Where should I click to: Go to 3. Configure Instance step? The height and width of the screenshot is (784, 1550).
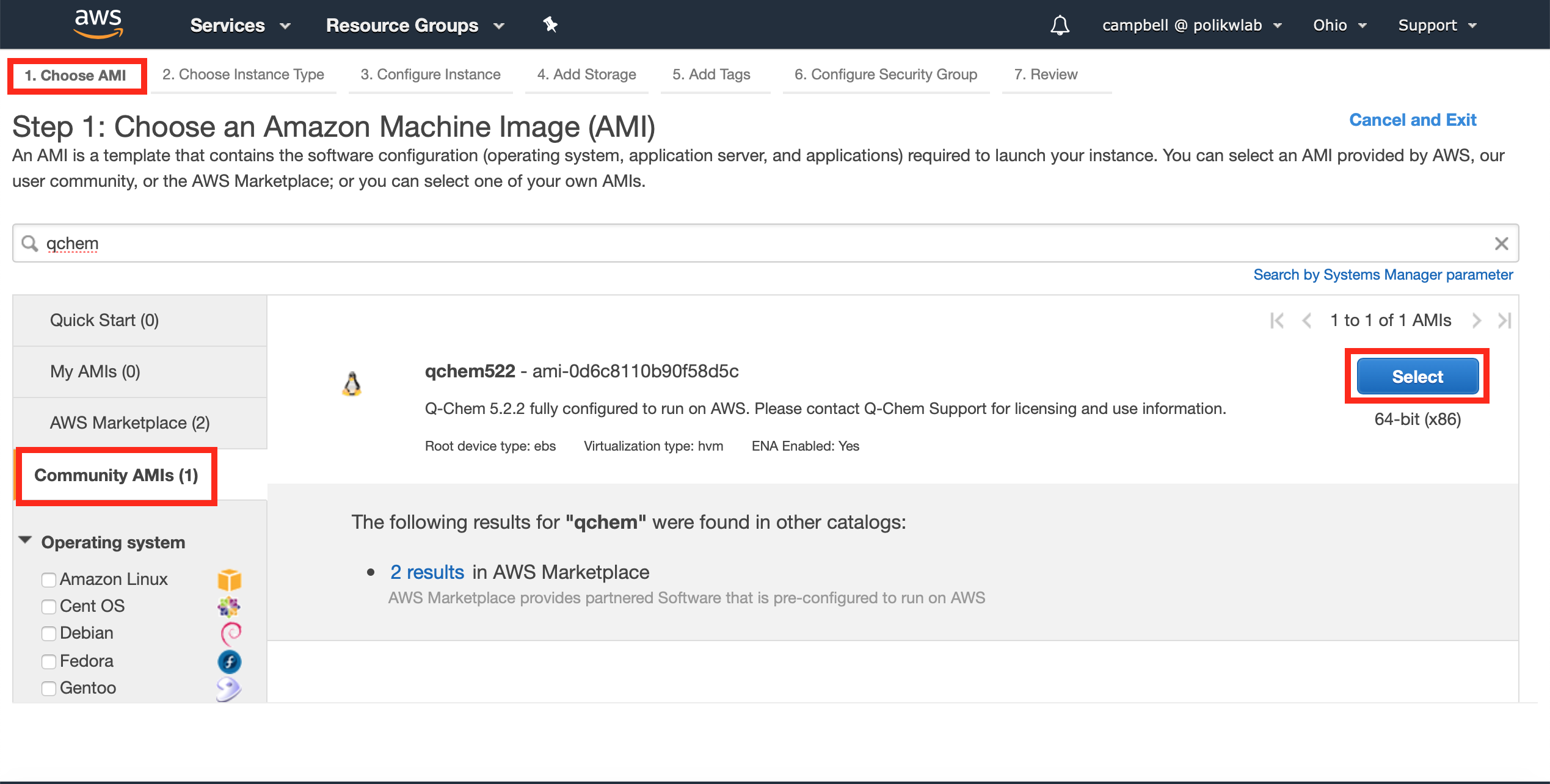click(x=430, y=74)
